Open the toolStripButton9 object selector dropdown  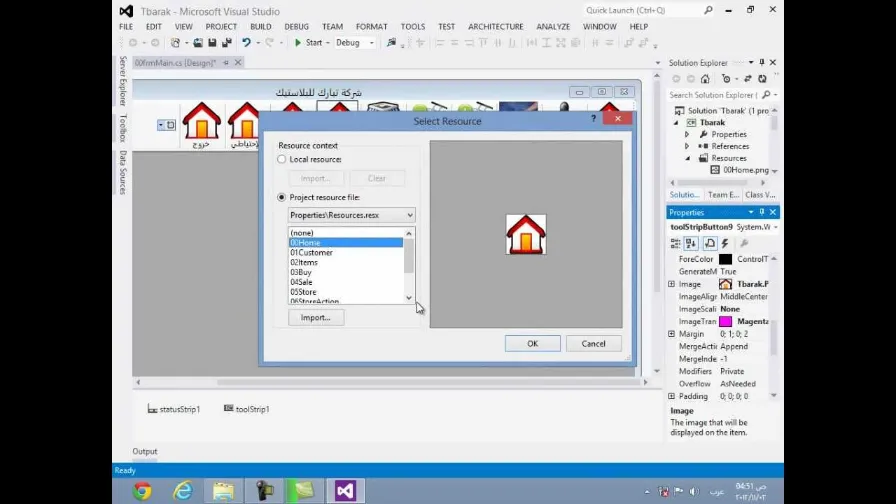775,227
